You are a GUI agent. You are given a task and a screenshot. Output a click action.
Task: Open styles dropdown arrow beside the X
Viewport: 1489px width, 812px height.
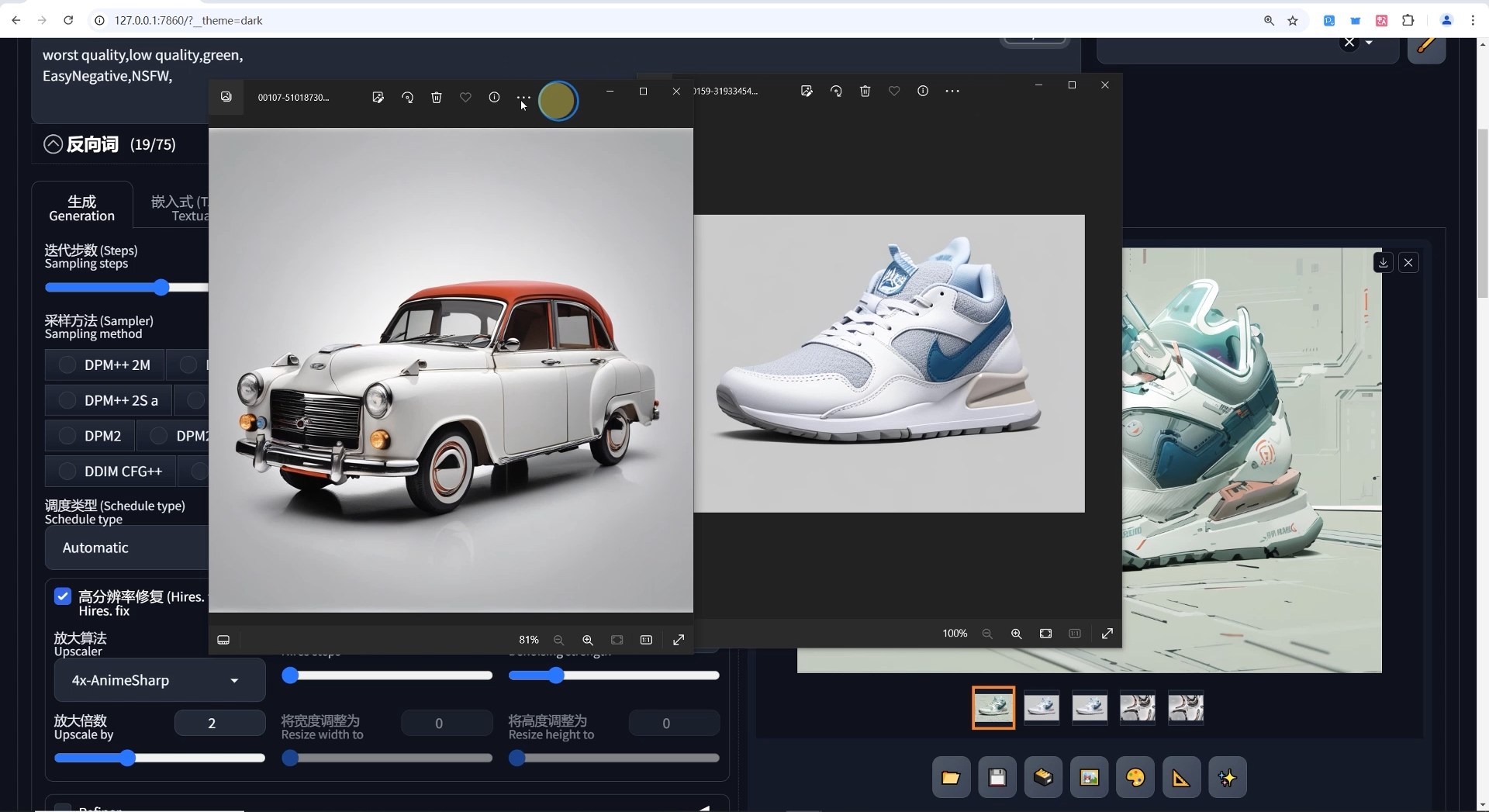[x=1369, y=43]
